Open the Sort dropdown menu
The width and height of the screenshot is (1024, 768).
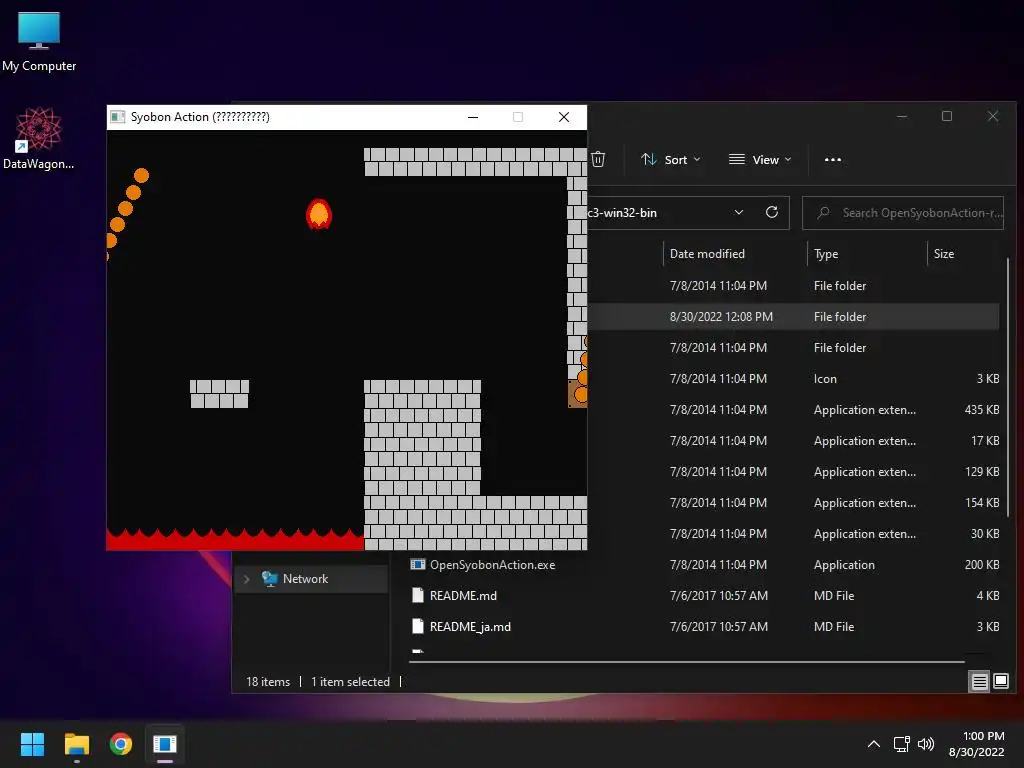tap(671, 159)
